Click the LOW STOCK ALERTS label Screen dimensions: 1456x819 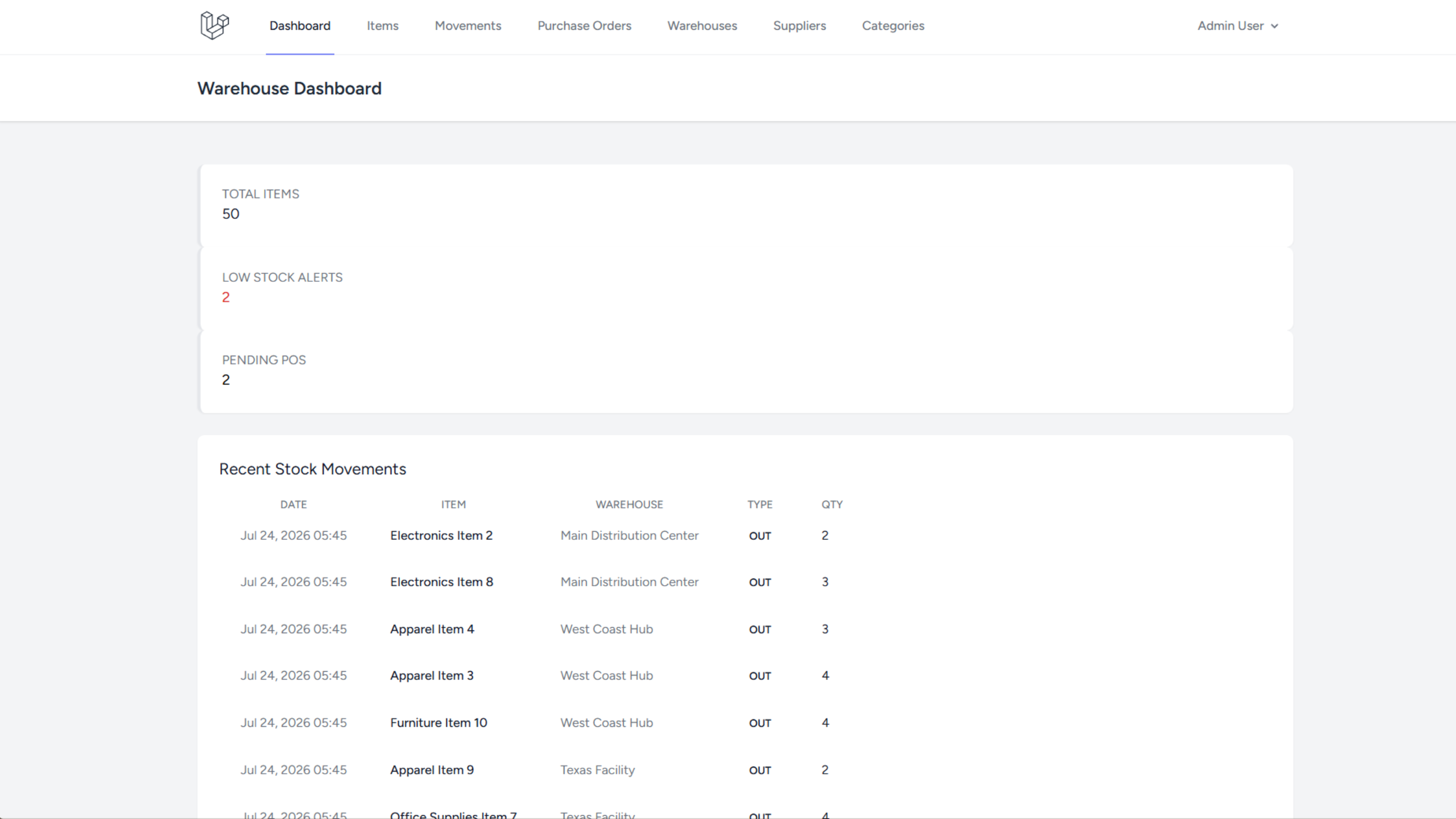click(282, 277)
